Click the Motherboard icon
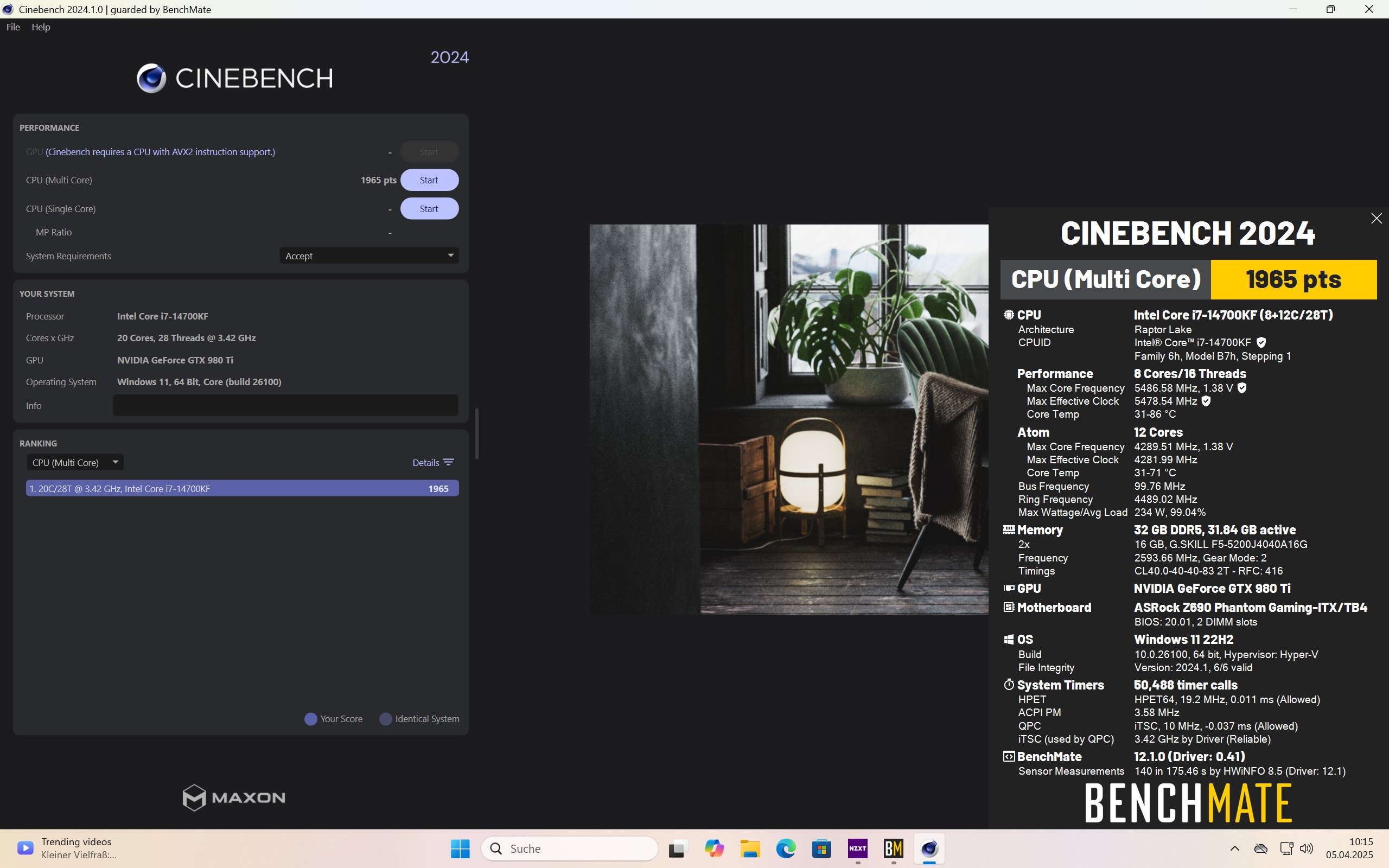This screenshot has width=1389, height=868. 1009,607
